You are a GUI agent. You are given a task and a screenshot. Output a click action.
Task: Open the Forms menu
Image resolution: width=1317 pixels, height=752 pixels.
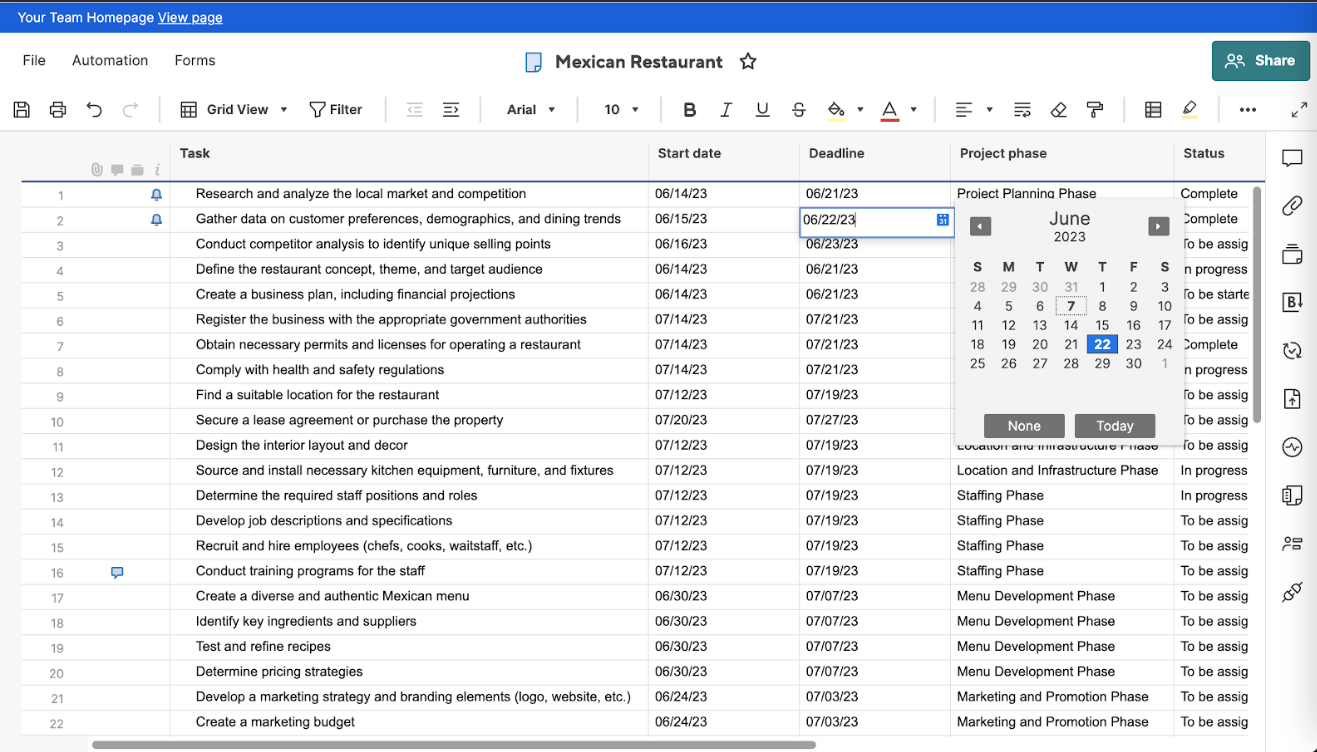194,60
